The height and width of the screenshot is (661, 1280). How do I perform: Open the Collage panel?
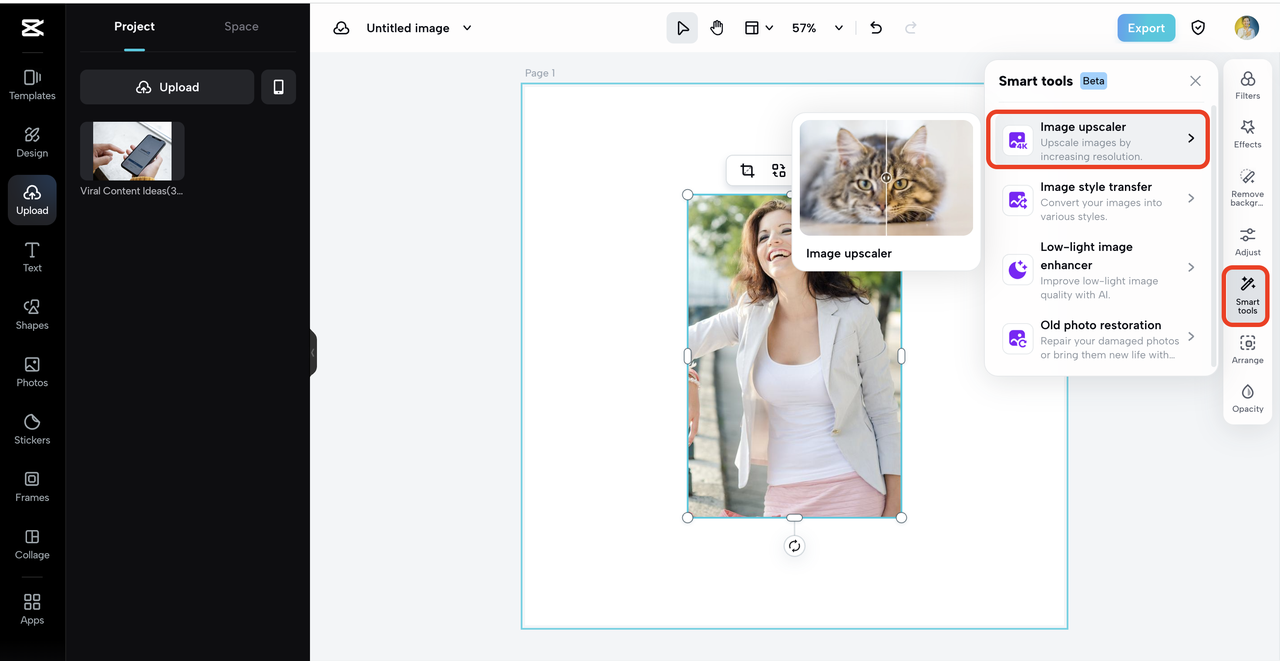[x=32, y=544]
